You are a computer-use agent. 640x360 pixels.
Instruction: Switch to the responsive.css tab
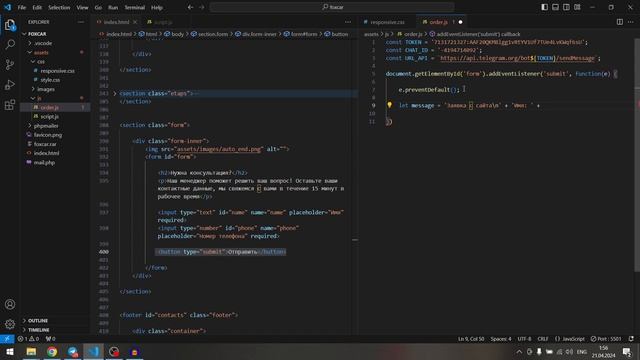(x=387, y=22)
